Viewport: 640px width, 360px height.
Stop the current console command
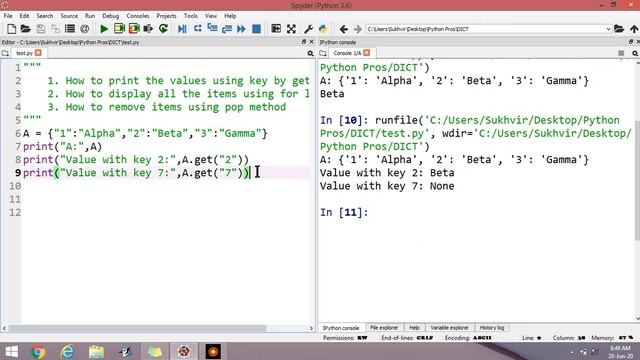click(621, 53)
